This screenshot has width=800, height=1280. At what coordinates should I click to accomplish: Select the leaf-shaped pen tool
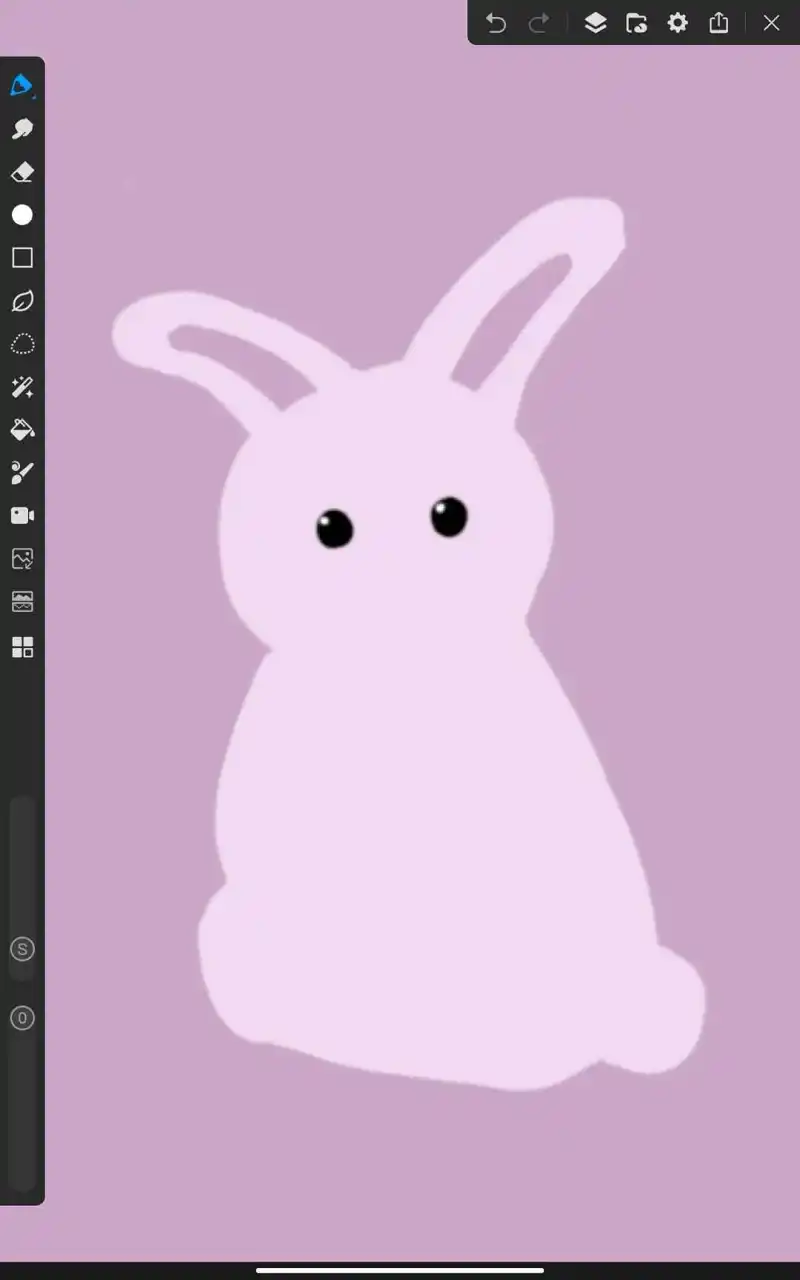tap(22, 301)
